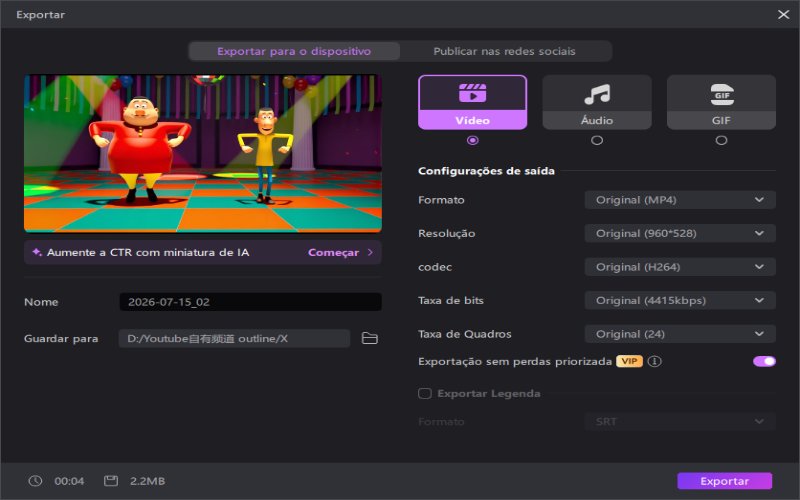Click the info icon beside the VIP badge
The image size is (800, 500).
click(x=655, y=361)
